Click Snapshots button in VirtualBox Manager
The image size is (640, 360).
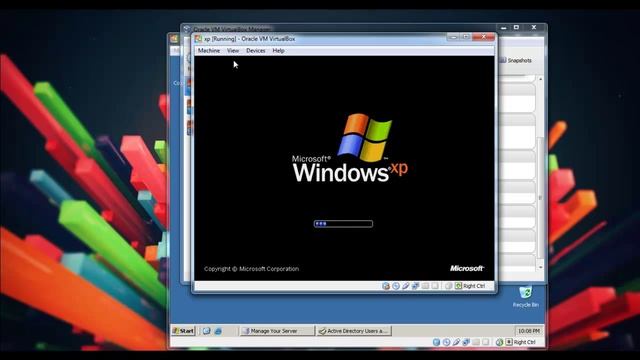coord(516,60)
